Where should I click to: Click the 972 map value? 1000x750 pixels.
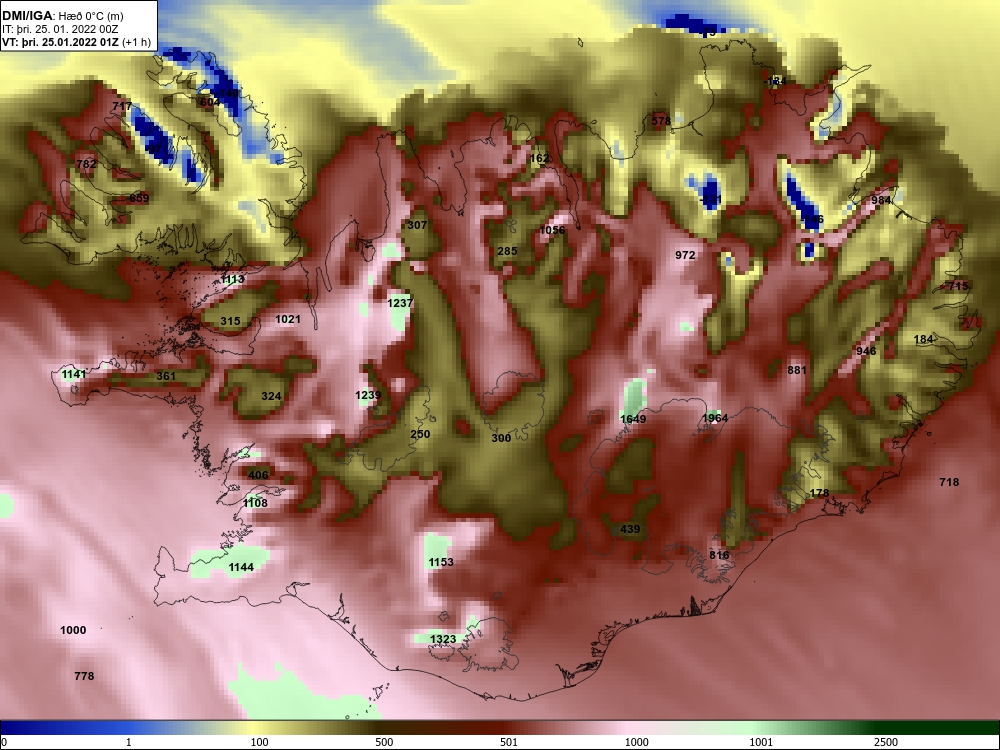[x=685, y=254]
